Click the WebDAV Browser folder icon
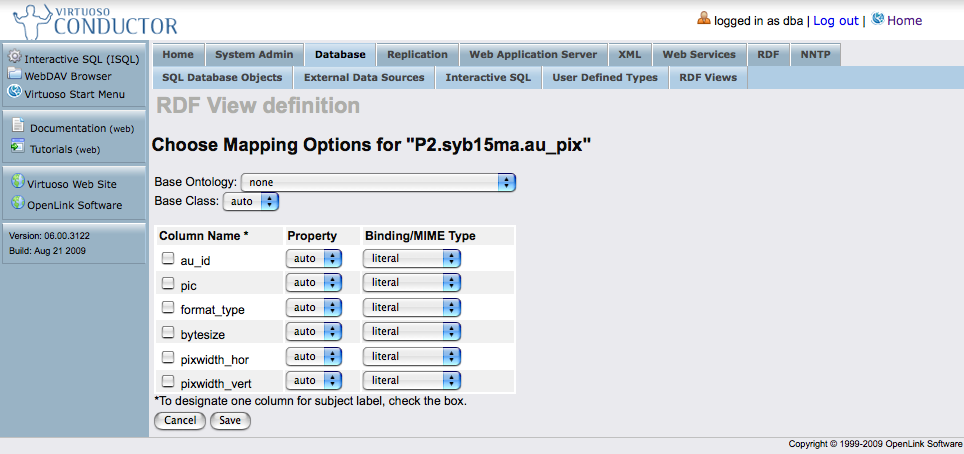This screenshot has height=454, width=964. tap(15, 75)
